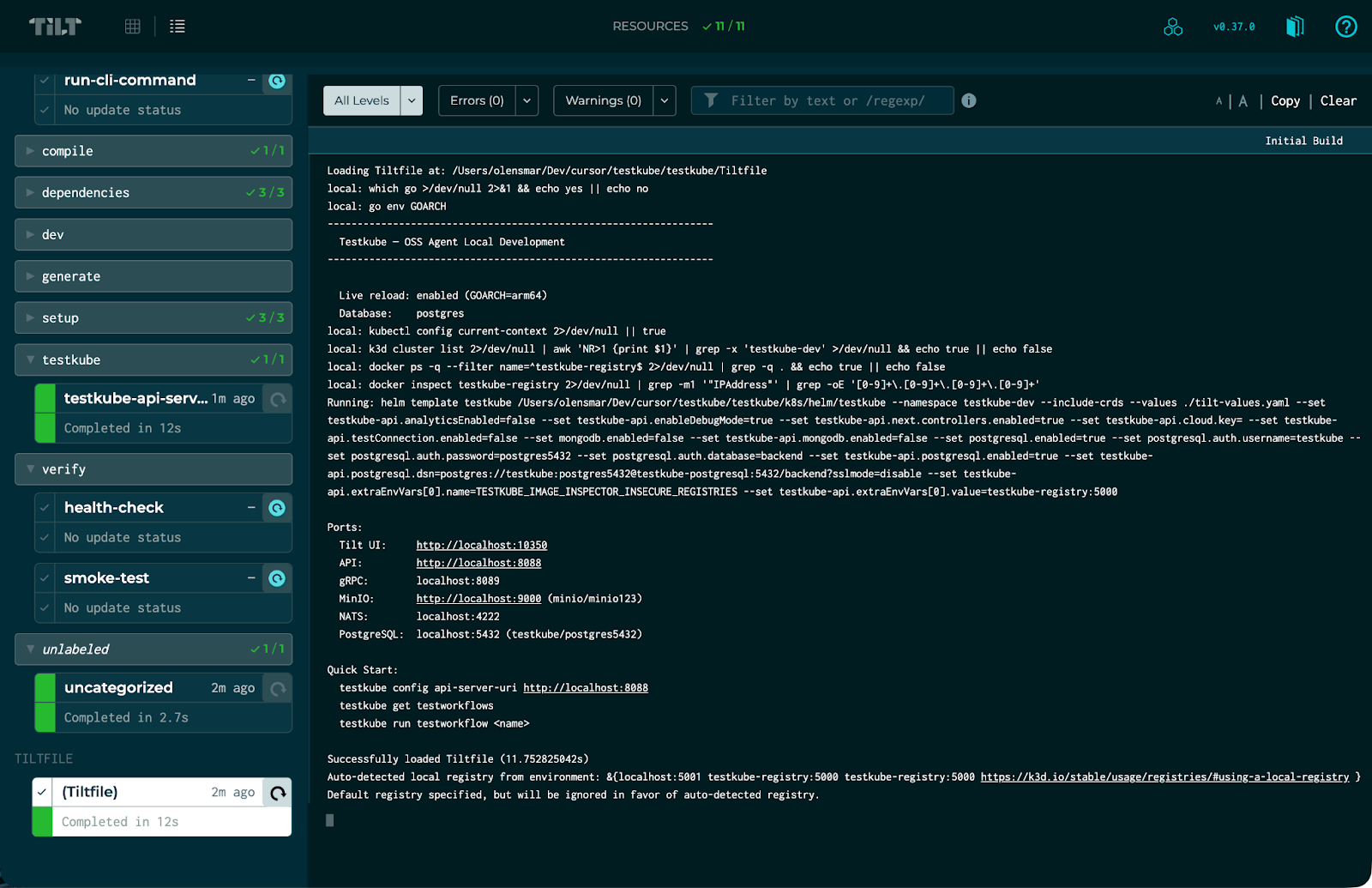Open Warnings filter dropdown arrow
1372x888 pixels.
665,100
